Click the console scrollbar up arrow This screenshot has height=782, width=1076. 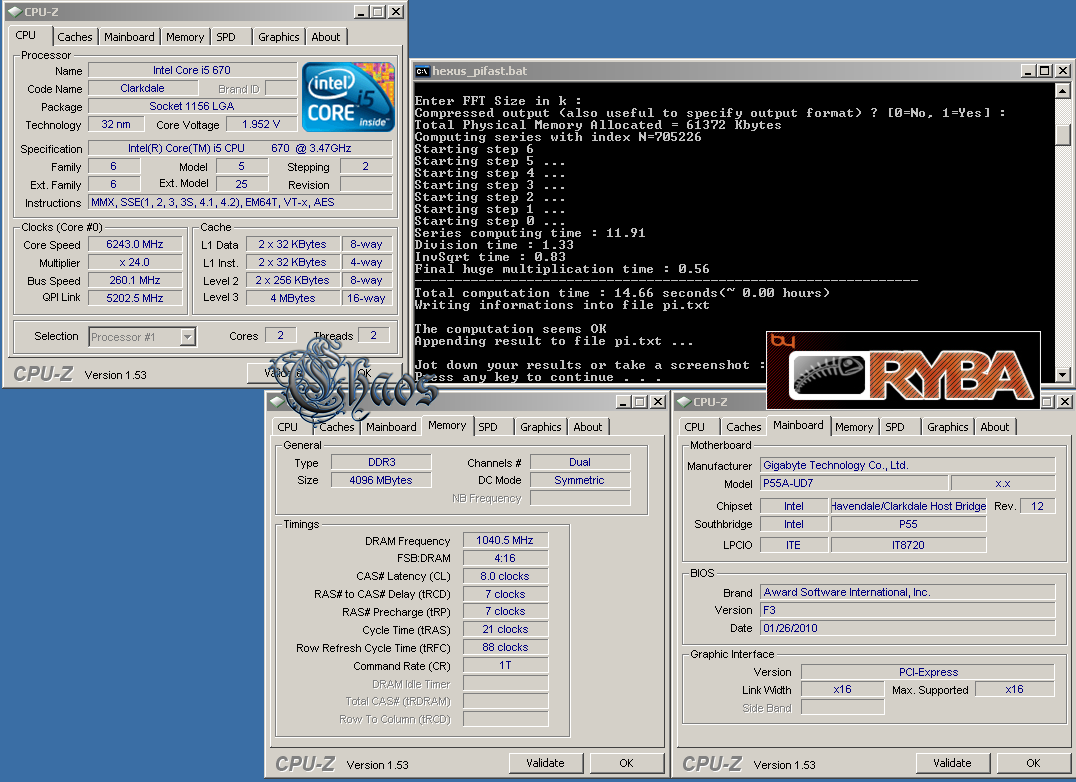(1062, 91)
